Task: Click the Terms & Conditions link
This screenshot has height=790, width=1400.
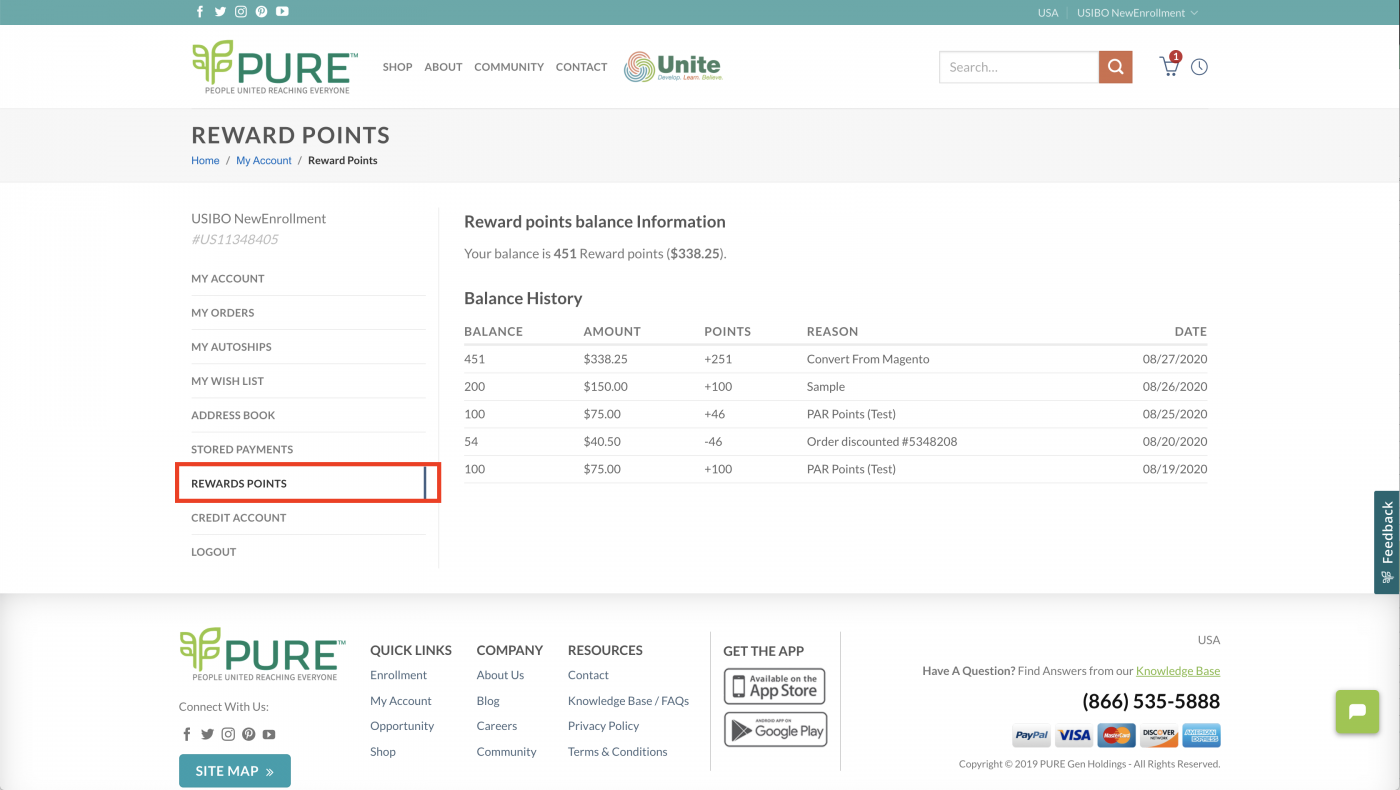Action: pos(617,752)
